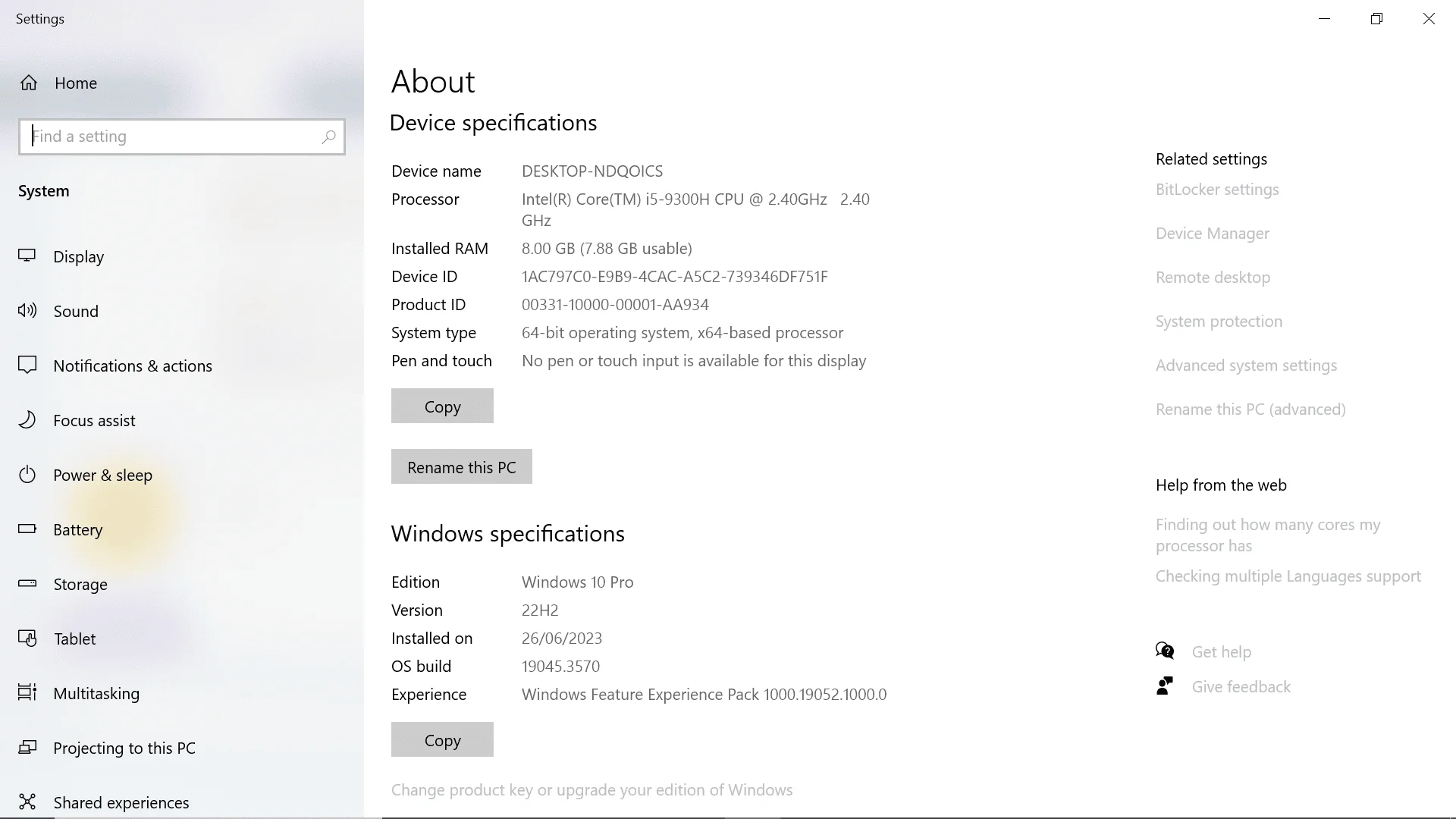The height and width of the screenshot is (819, 1456).
Task: Open System protection link
Action: coord(1219,322)
